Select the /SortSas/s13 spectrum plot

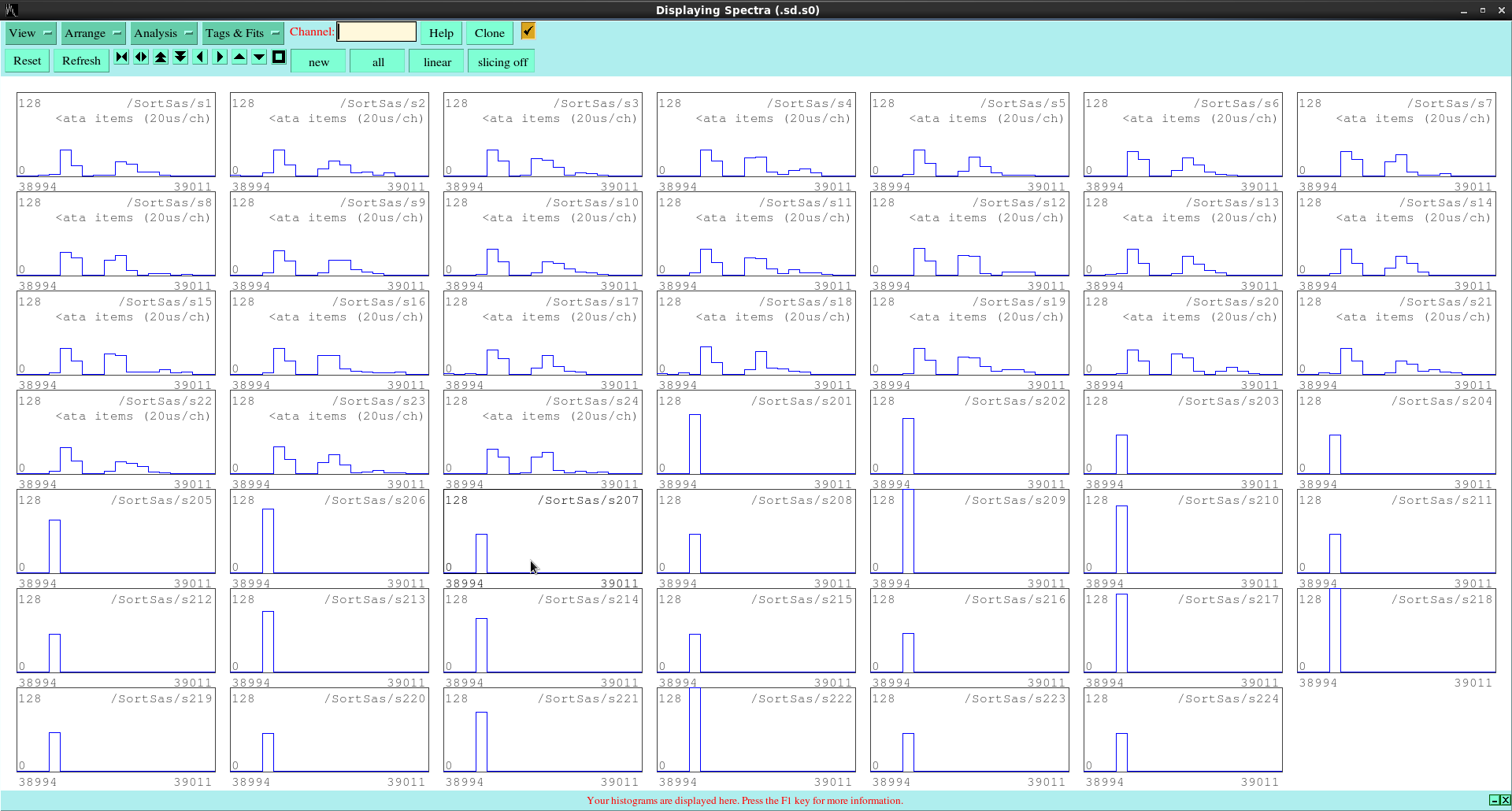pyautogui.click(x=1183, y=234)
